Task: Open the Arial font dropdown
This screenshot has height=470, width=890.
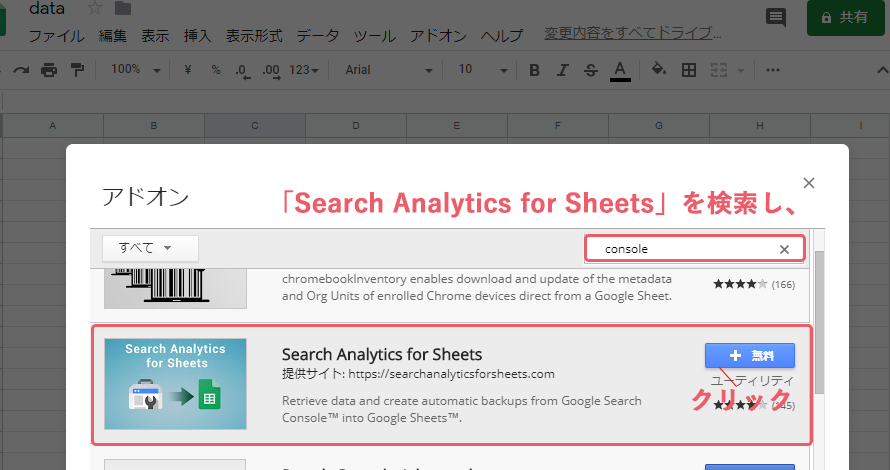Action: pos(389,70)
